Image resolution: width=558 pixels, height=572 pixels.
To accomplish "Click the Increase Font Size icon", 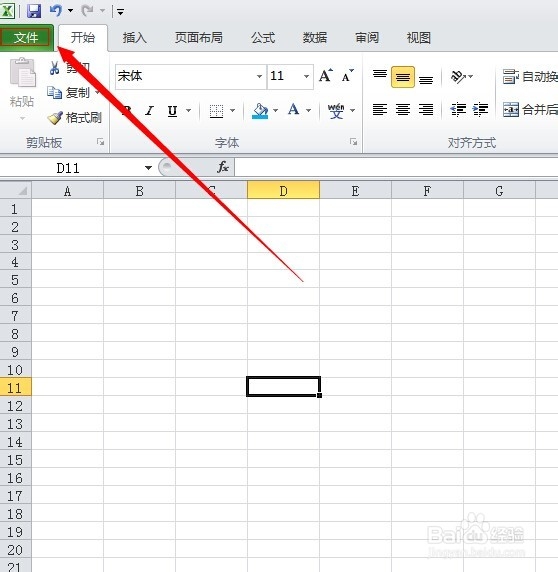I will (326, 76).
